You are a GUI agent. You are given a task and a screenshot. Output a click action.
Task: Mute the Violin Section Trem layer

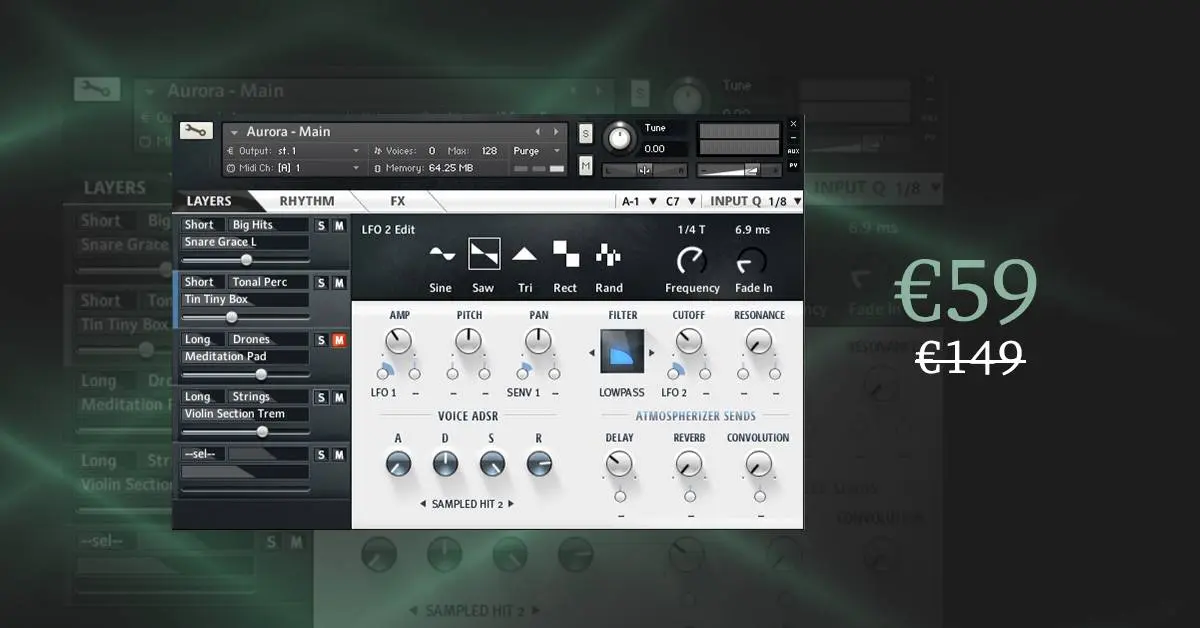click(x=339, y=397)
